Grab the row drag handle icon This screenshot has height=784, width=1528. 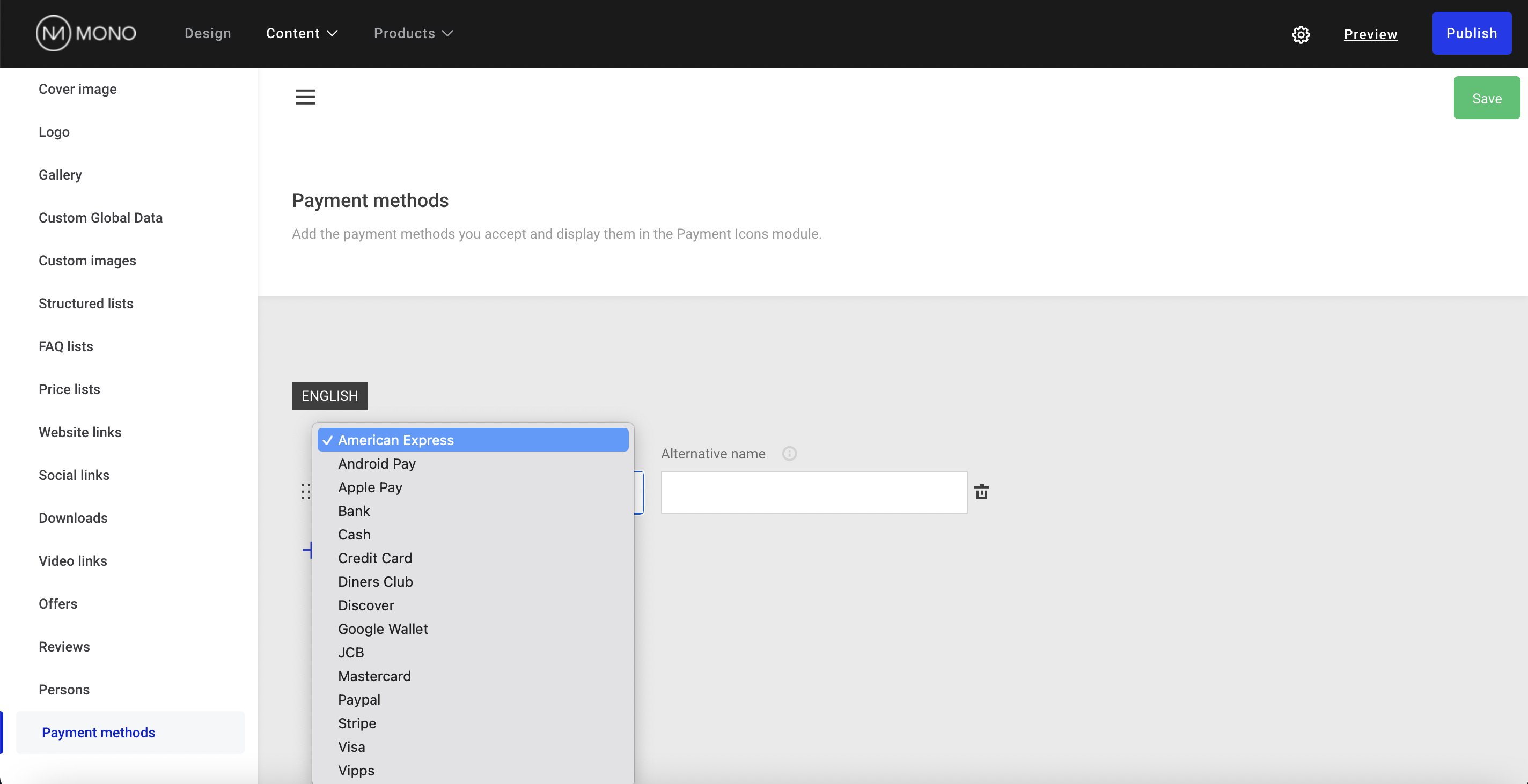coord(305,492)
